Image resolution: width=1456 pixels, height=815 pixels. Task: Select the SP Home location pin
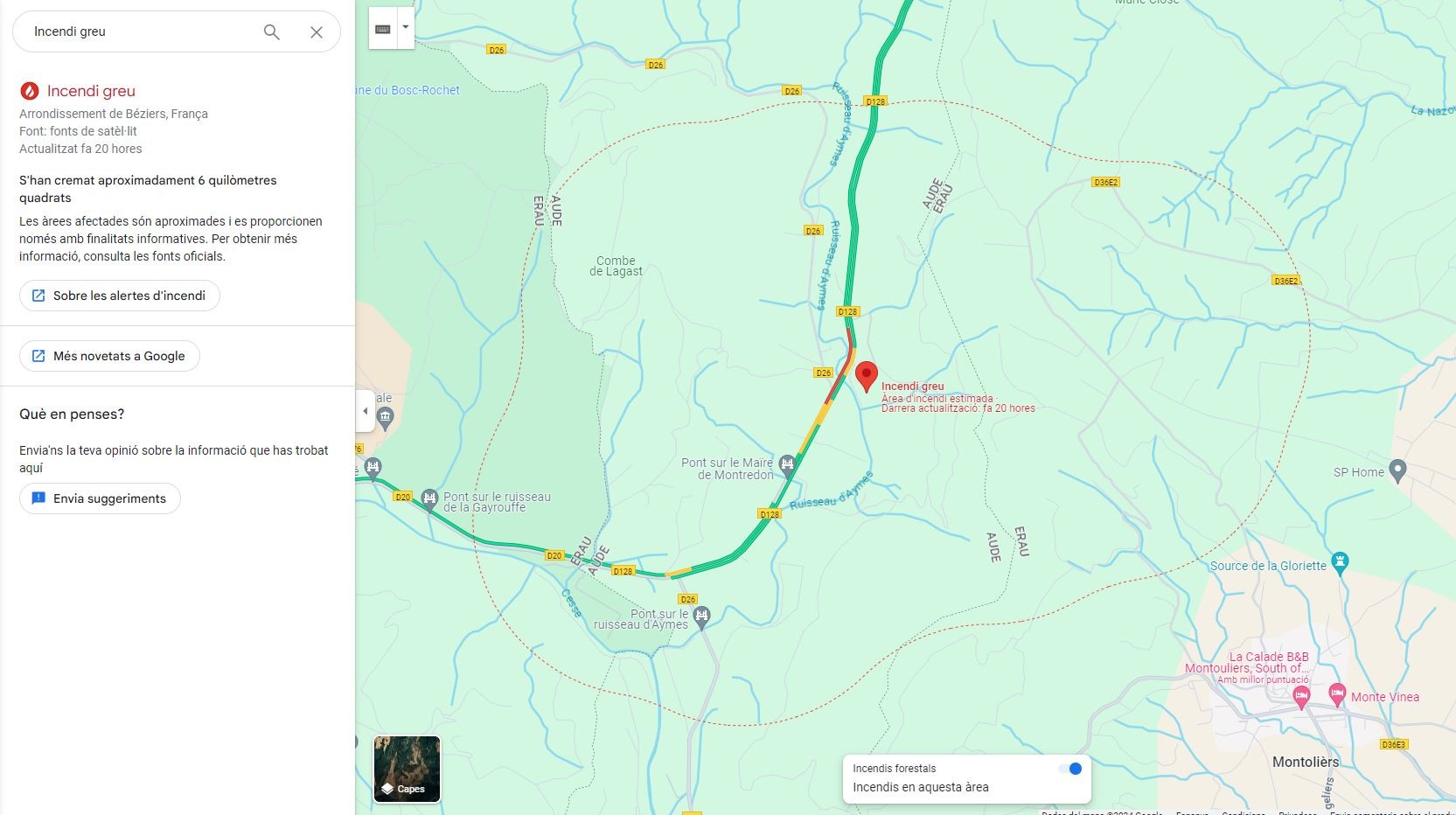click(x=1397, y=470)
